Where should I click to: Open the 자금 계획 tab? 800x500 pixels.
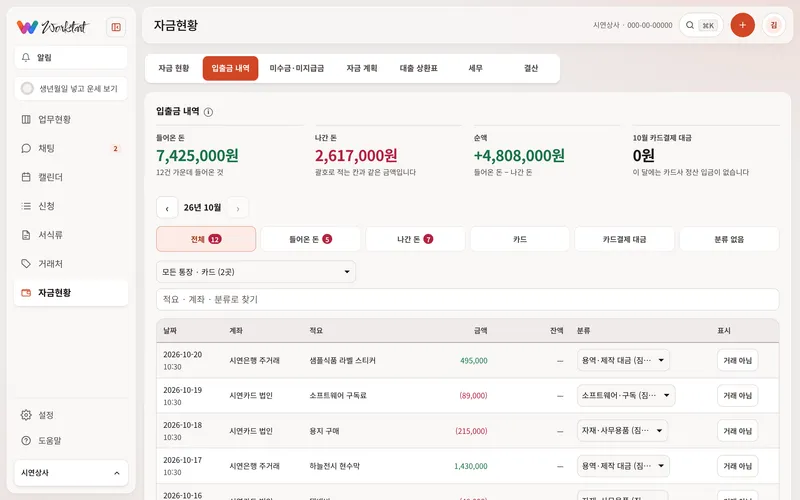tap(362, 68)
